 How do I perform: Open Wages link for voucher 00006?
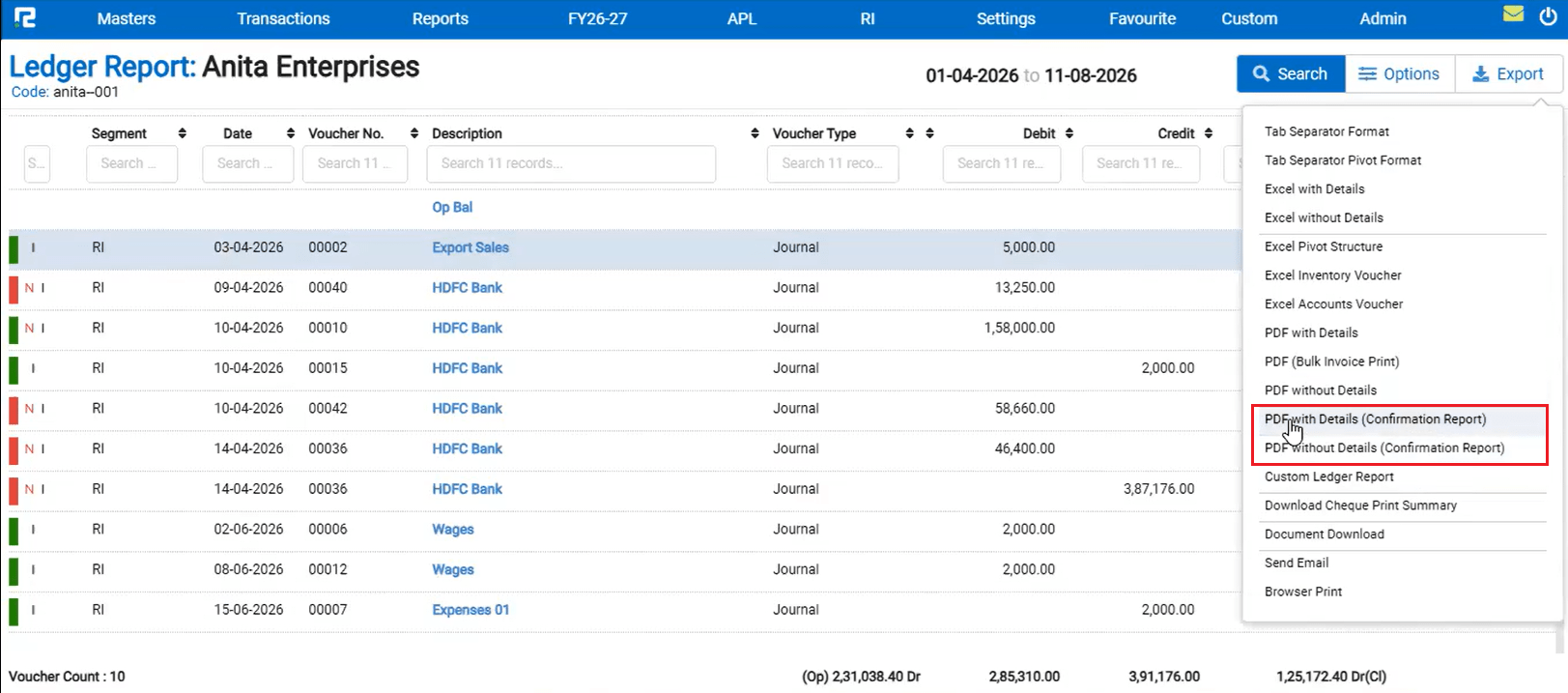453,530
